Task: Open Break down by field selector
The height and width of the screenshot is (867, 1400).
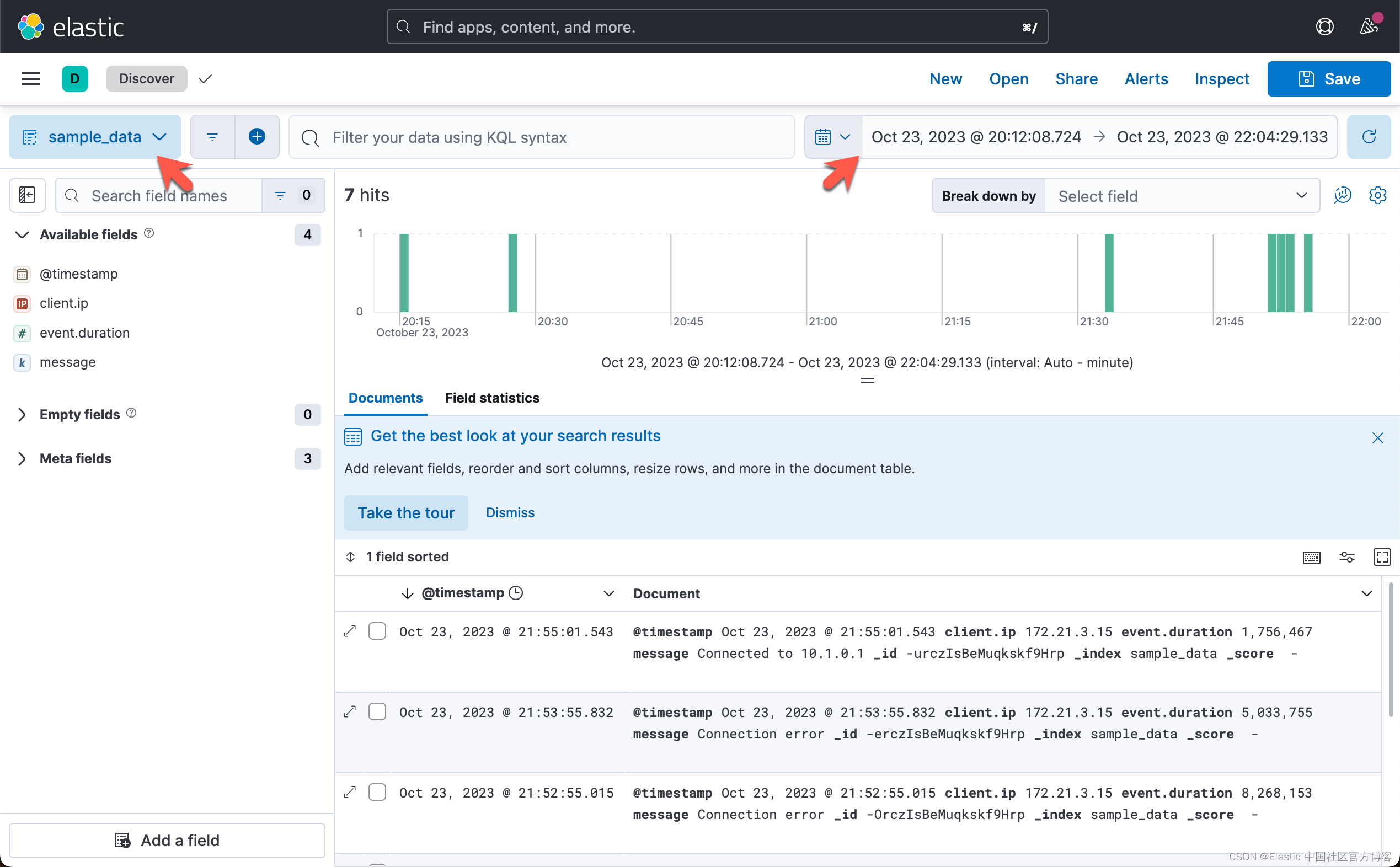Action: point(1182,196)
